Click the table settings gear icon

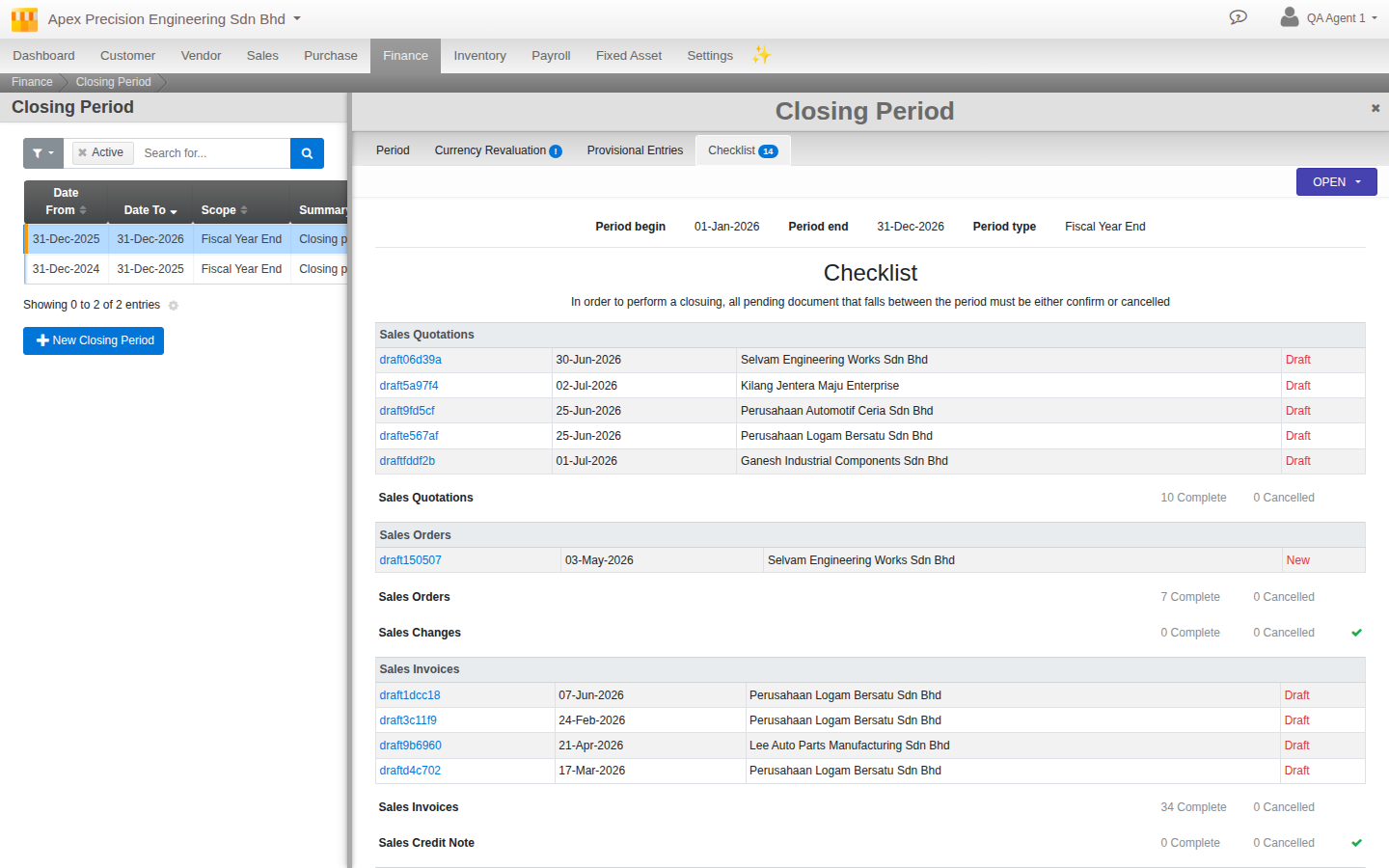pyautogui.click(x=174, y=306)
